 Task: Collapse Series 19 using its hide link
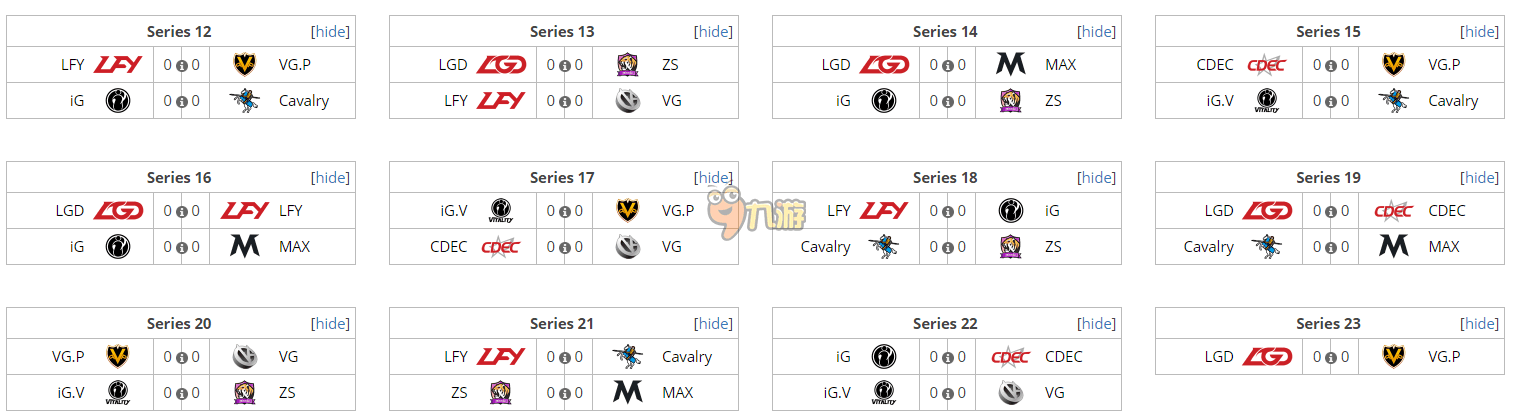1480,178
